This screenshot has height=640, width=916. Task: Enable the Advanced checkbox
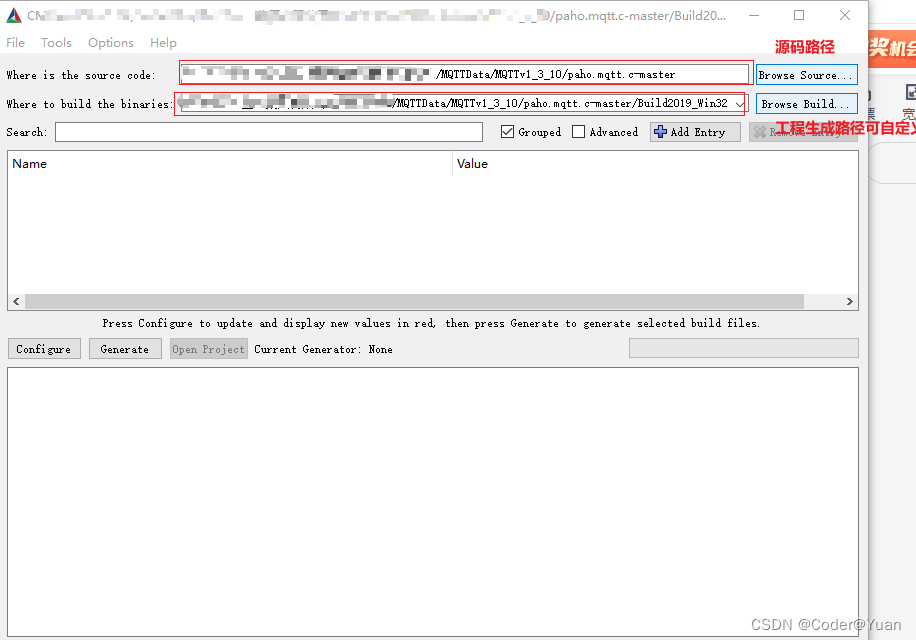[578, 132]
